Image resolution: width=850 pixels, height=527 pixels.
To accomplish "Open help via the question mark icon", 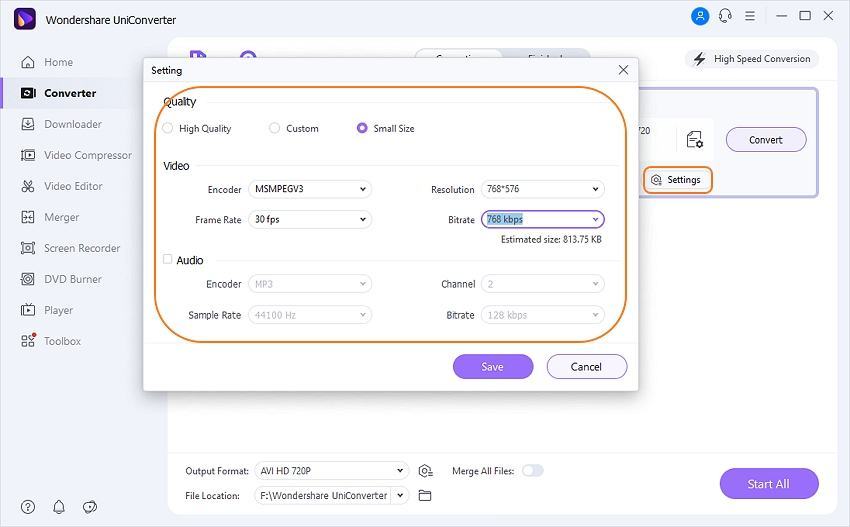I will (x=28, y=507).
